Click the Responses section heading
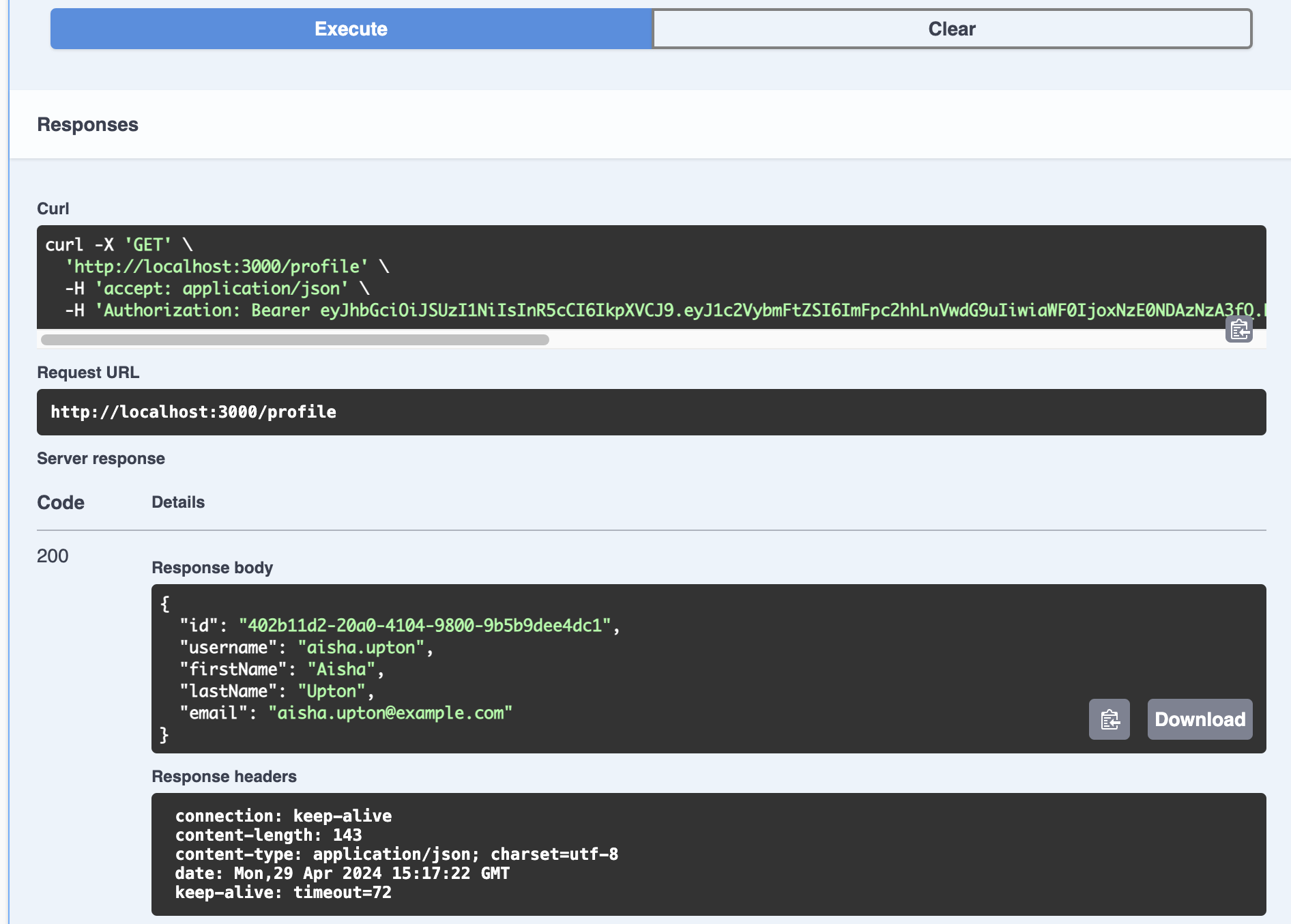This screenshot has width=1291, height=924. pos(87,125)
